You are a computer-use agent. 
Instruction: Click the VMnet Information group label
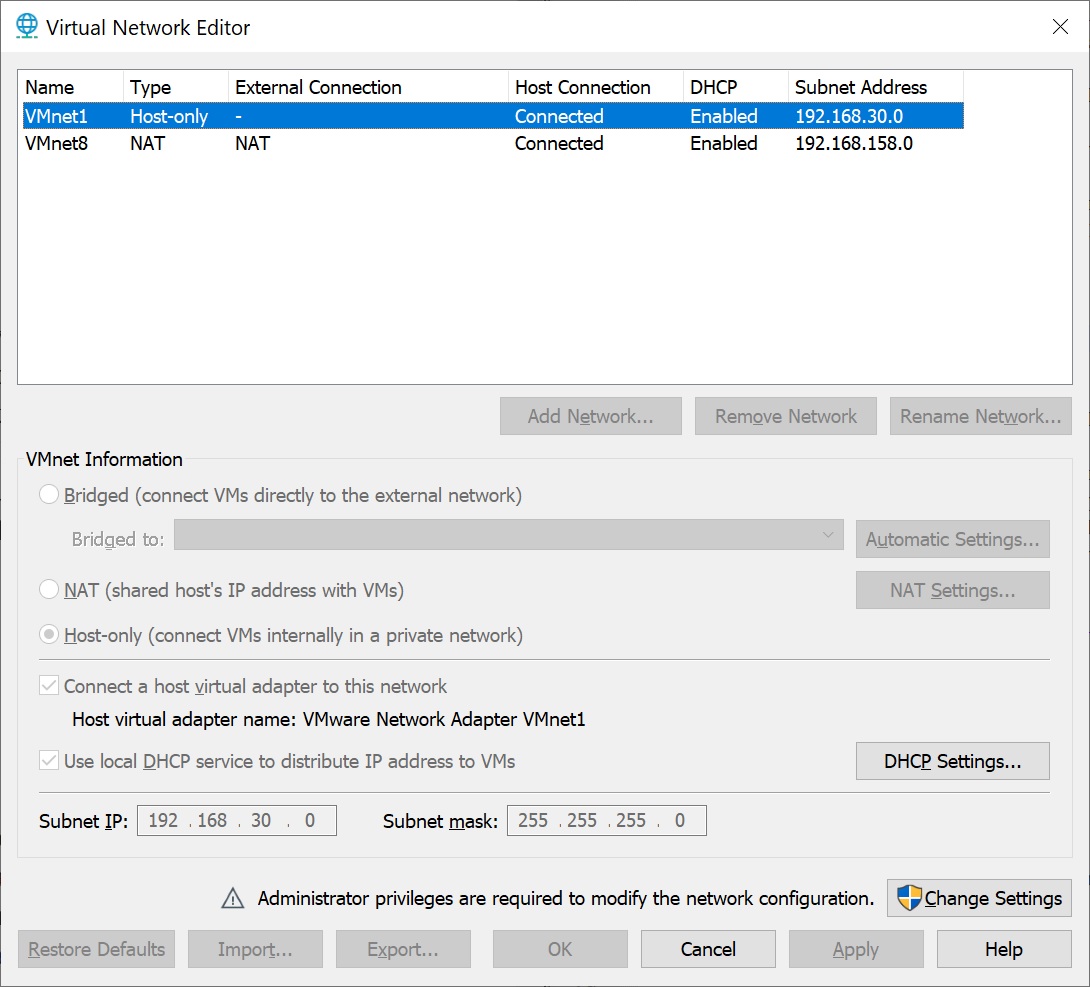104,459
